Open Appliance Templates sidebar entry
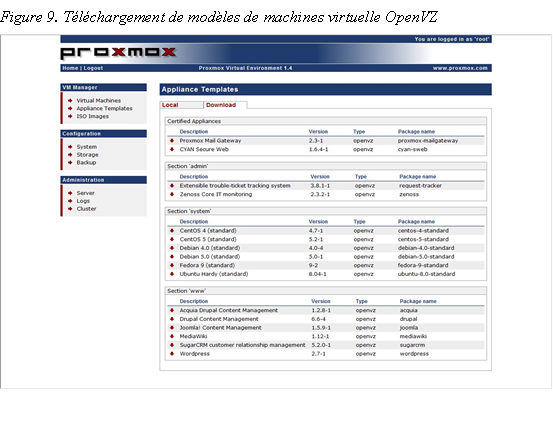Image resolution: width=553 pixels, height=431 pixels. [104, 108]
